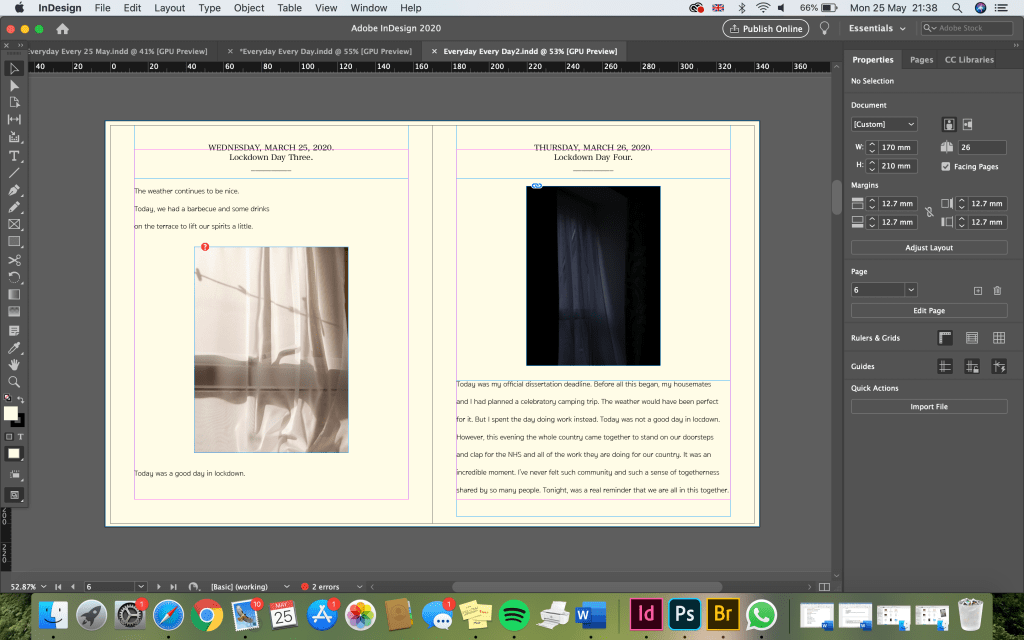
Task: Open the [Custom] document preset dropdown
Action: 884,124
